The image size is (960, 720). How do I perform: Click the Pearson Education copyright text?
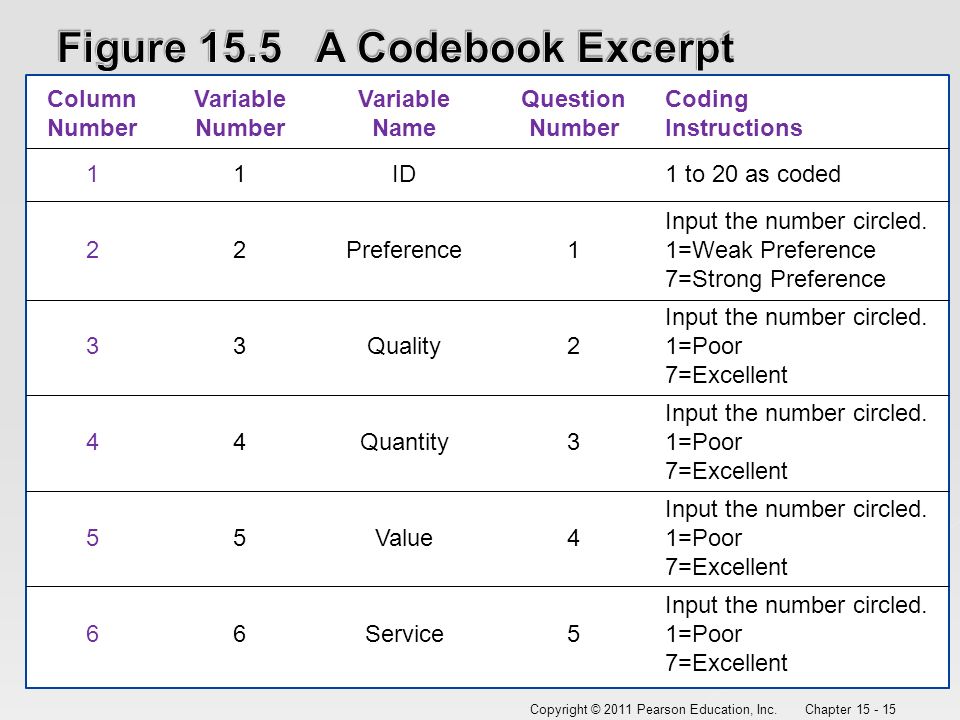tap(653, 709)
